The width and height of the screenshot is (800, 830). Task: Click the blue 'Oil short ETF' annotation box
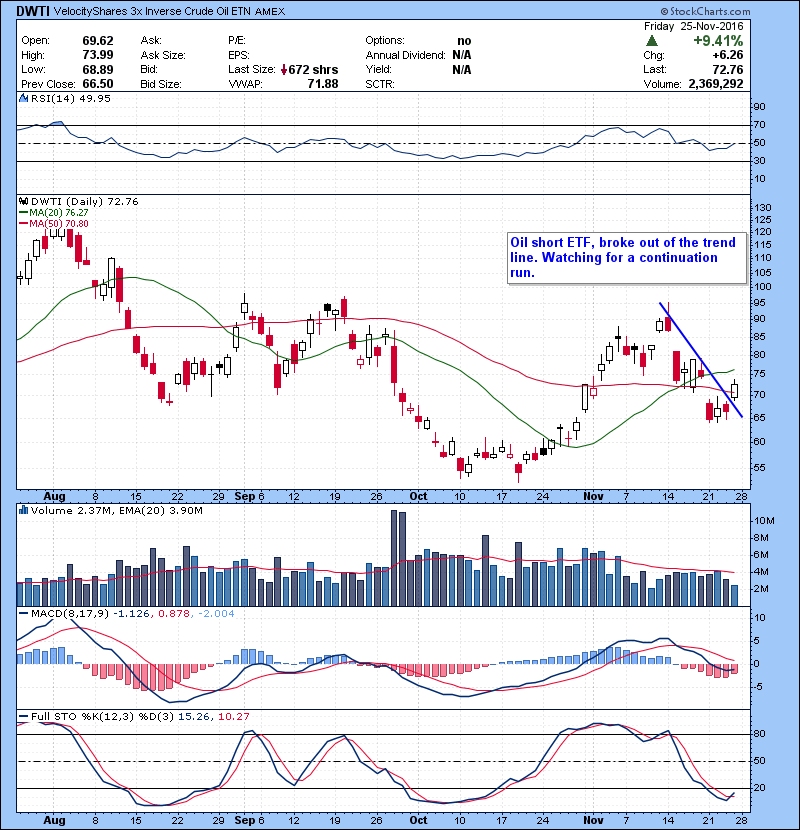pyautogui.click(x=627, y=258)
